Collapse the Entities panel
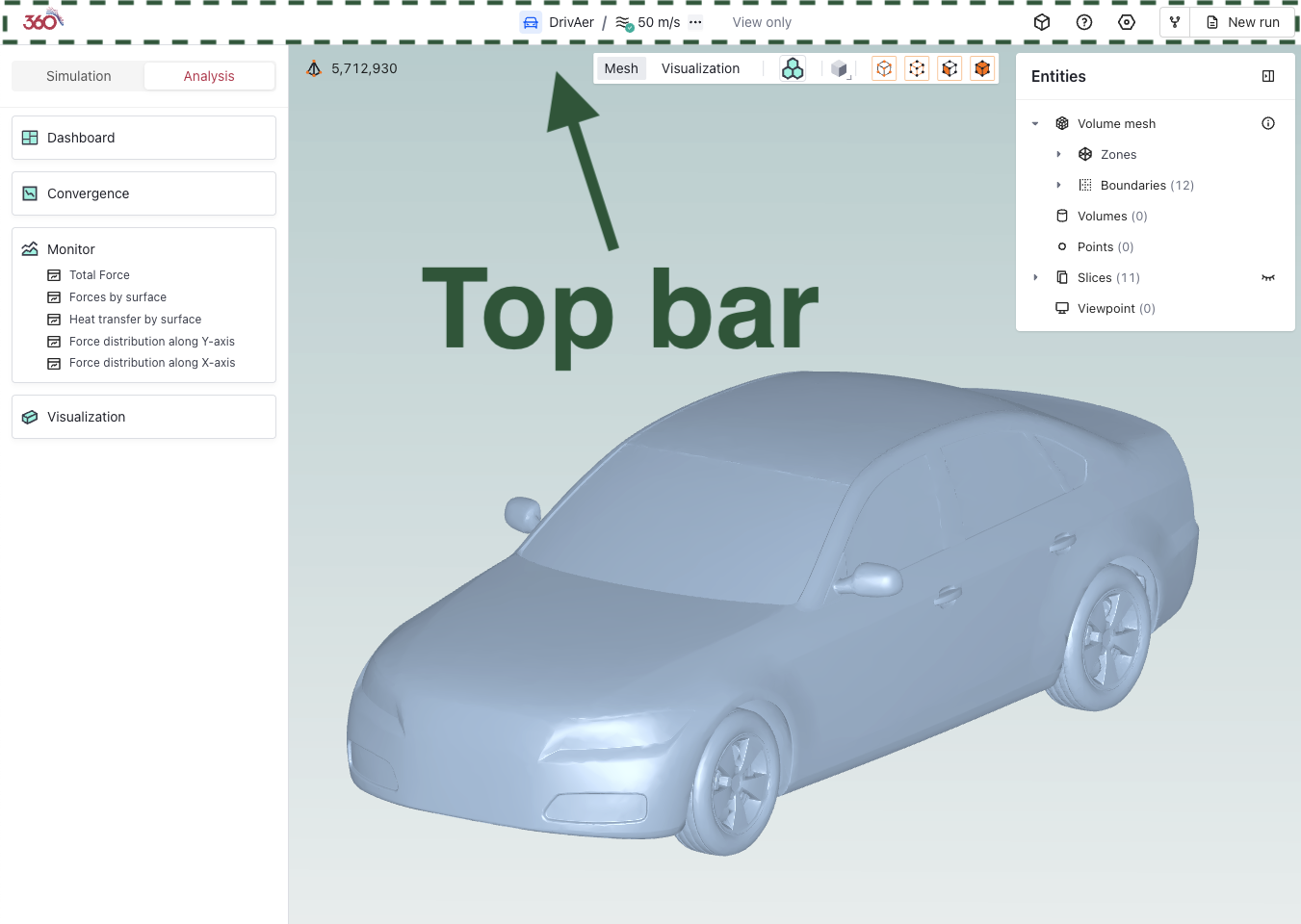Viewport: 1301px width, 924px height. click(x=1268, y=75)
